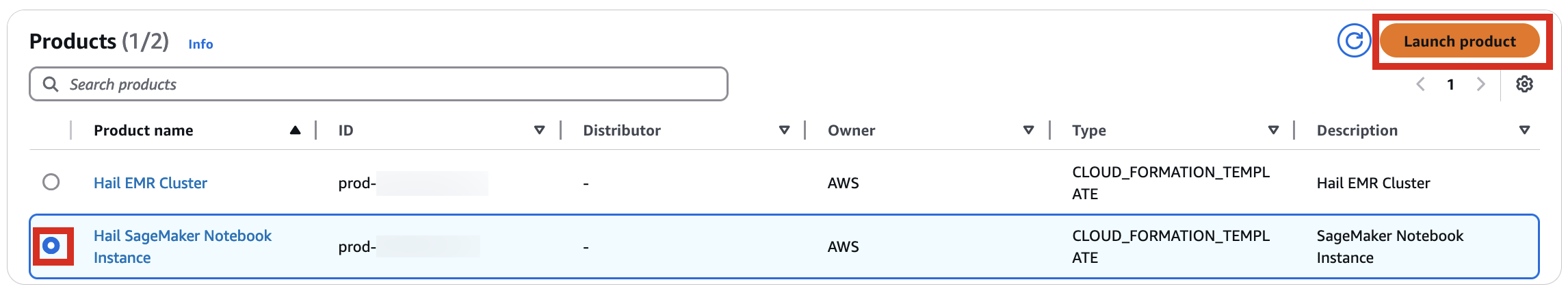
Task: Open Hail SageMaker Notebook Instance link
Action: tap(183, 246)
